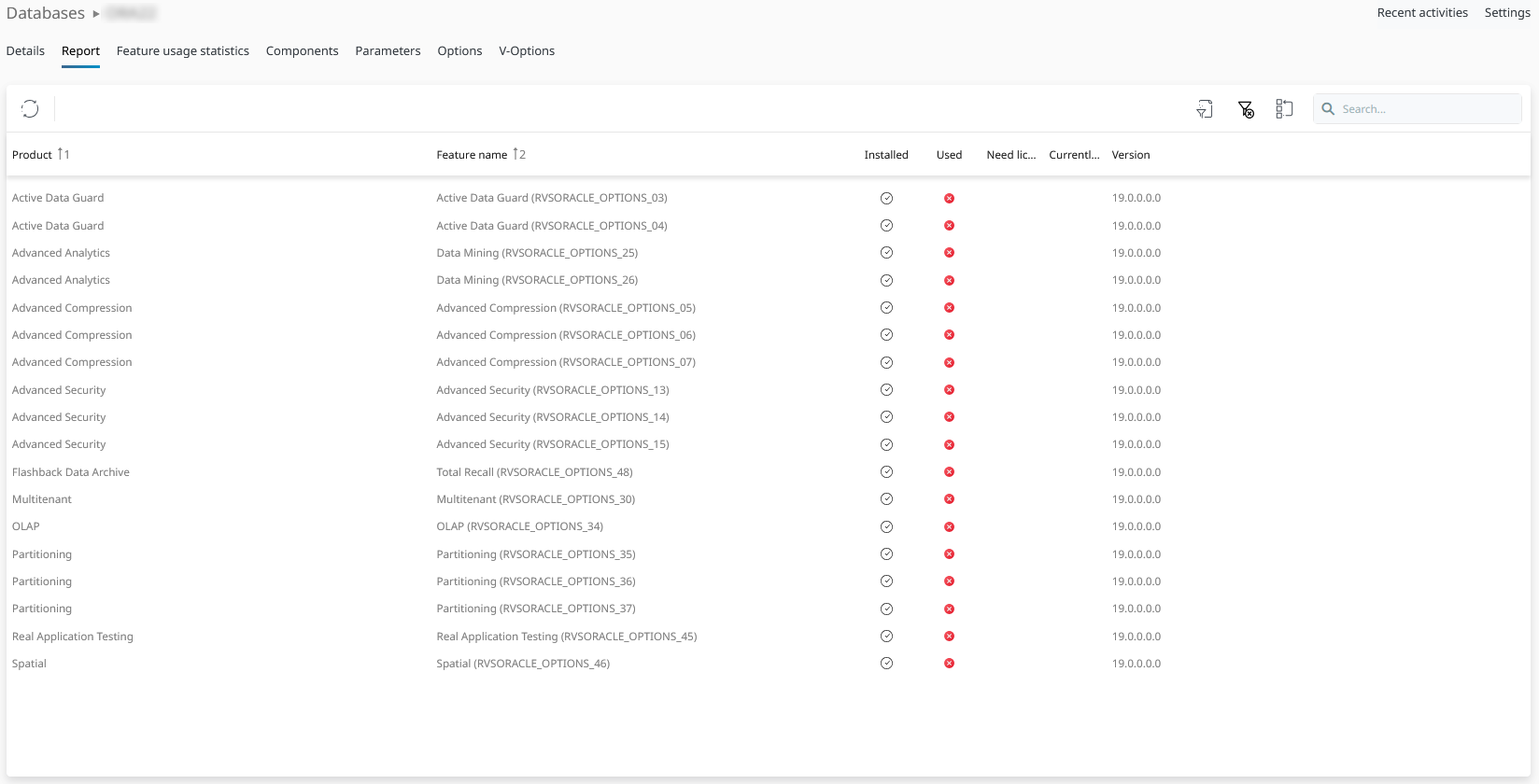Switch to the Feature usage statistics tab
The width and height of the screenshot is (1539, 784).
(182, 51)
